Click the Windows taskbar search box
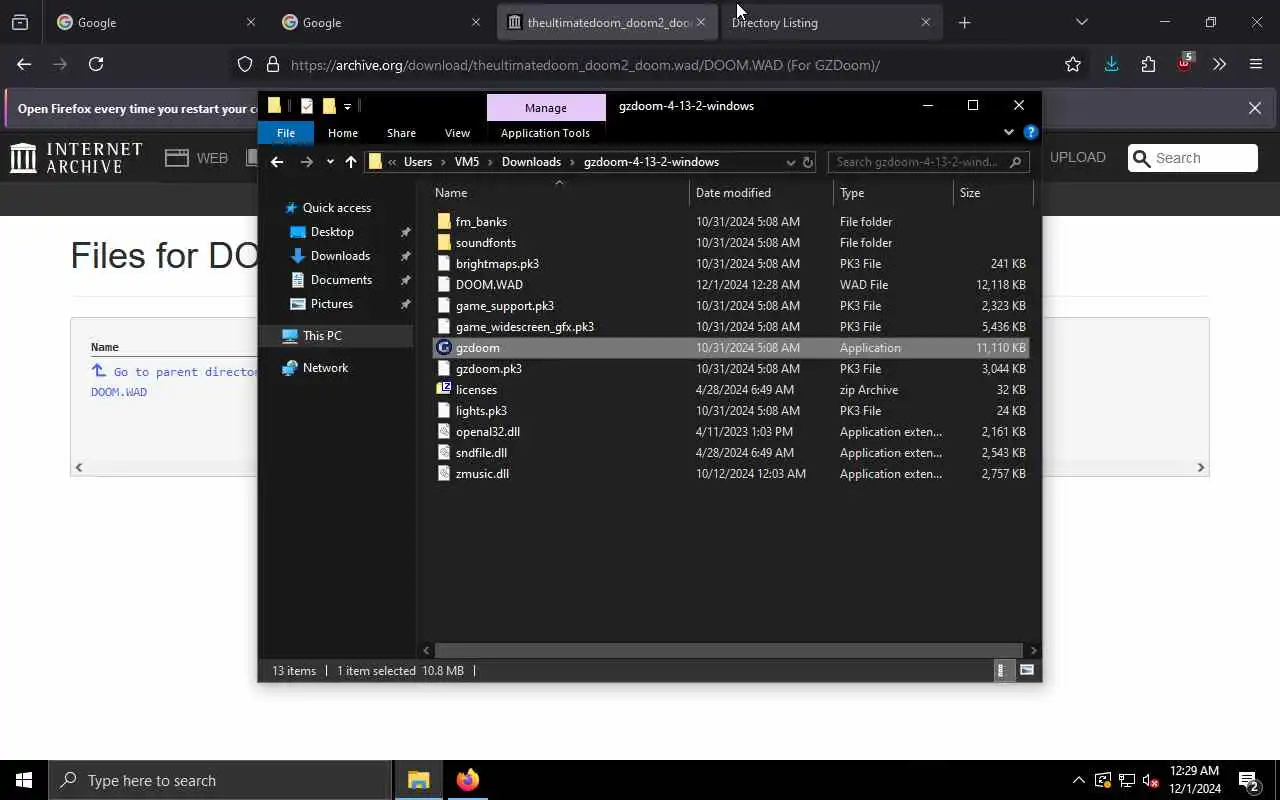Image resolution: width=1280 pixels, height=800 pixels. (220, 780)
